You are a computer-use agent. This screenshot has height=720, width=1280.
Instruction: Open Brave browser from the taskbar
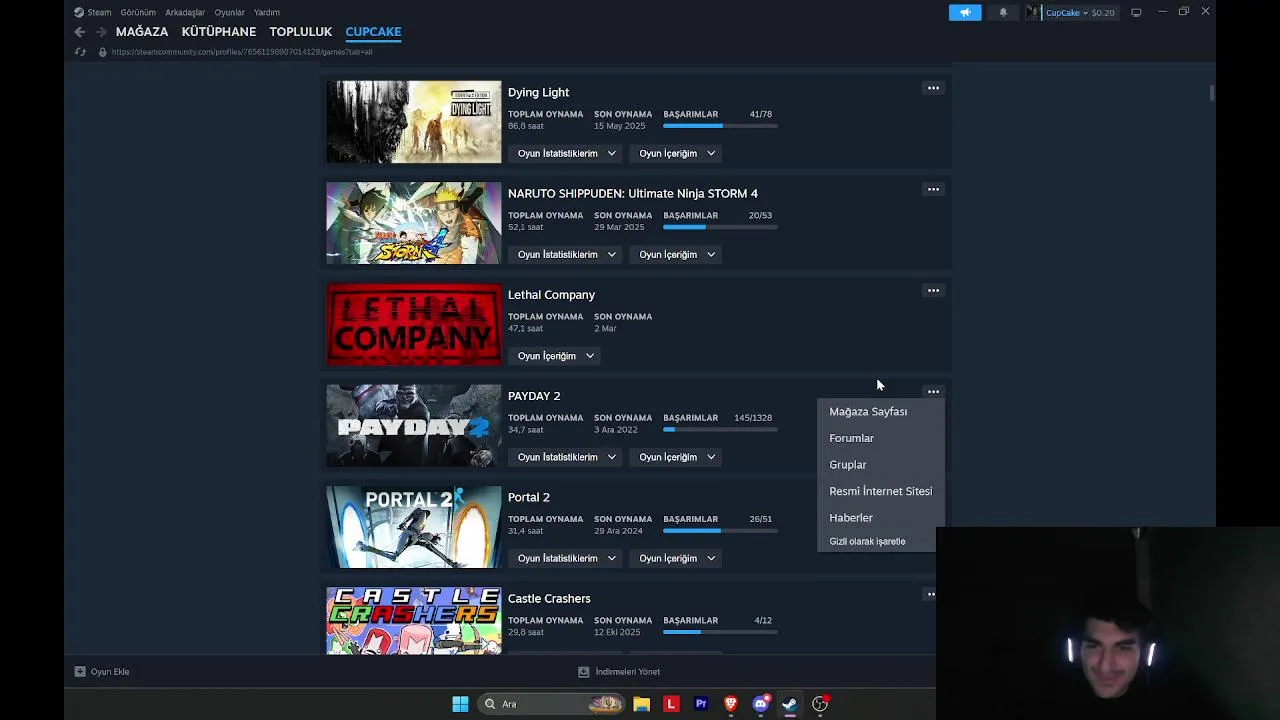(x=731, y=704)
